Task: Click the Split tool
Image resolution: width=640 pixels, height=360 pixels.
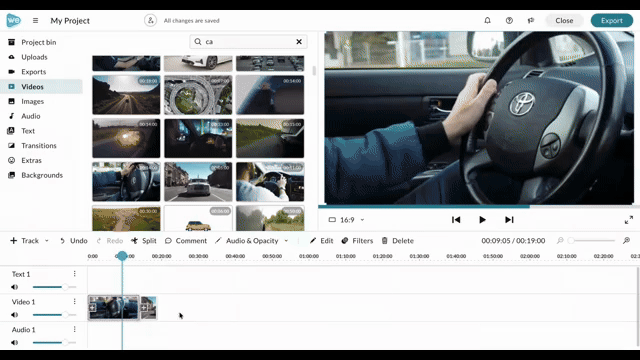Action: [x=144, y=240]
